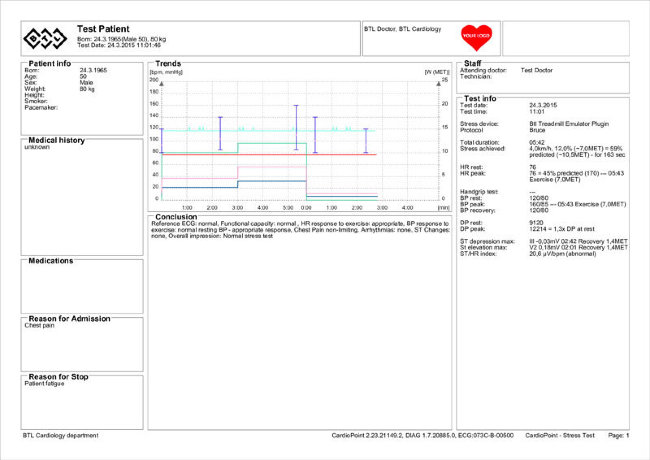Click the '[min]' time axis label
The height and width of the screenshot is (460, 650).
click(x=444, y=208)
